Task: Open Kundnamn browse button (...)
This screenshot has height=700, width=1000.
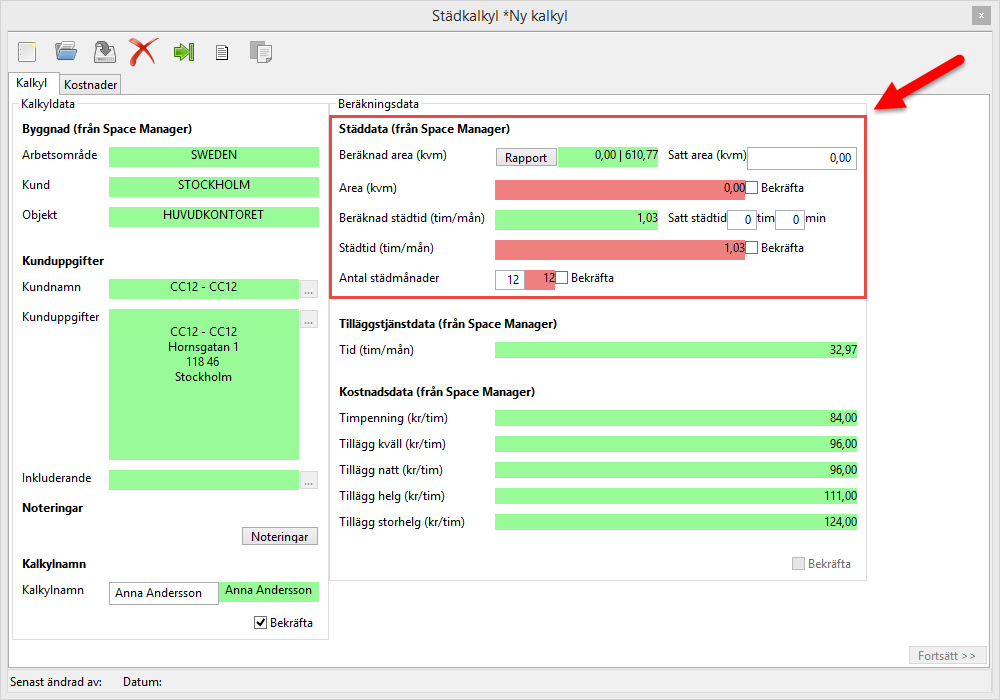Action: point(309,290)
